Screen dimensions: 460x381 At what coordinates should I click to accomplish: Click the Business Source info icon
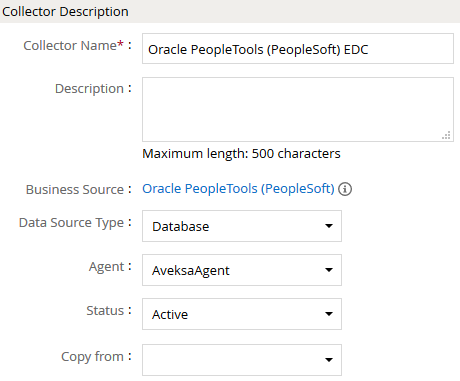click(x=345, y=189)
